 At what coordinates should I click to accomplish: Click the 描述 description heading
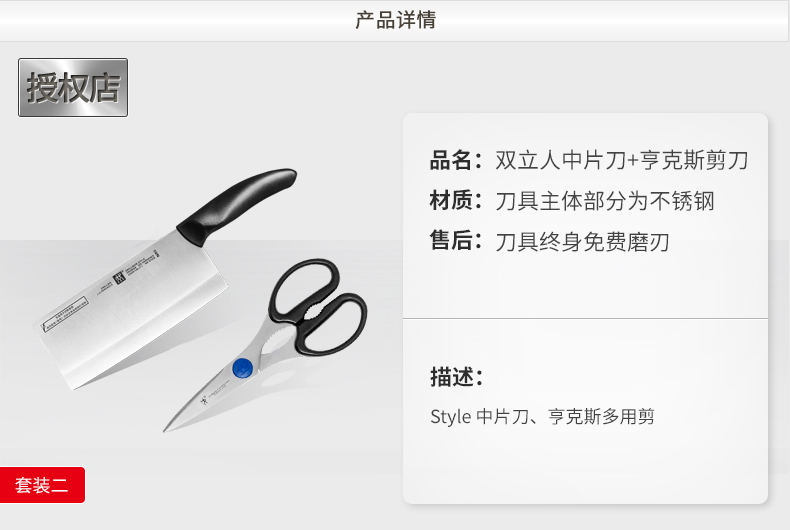coord(456,376)
